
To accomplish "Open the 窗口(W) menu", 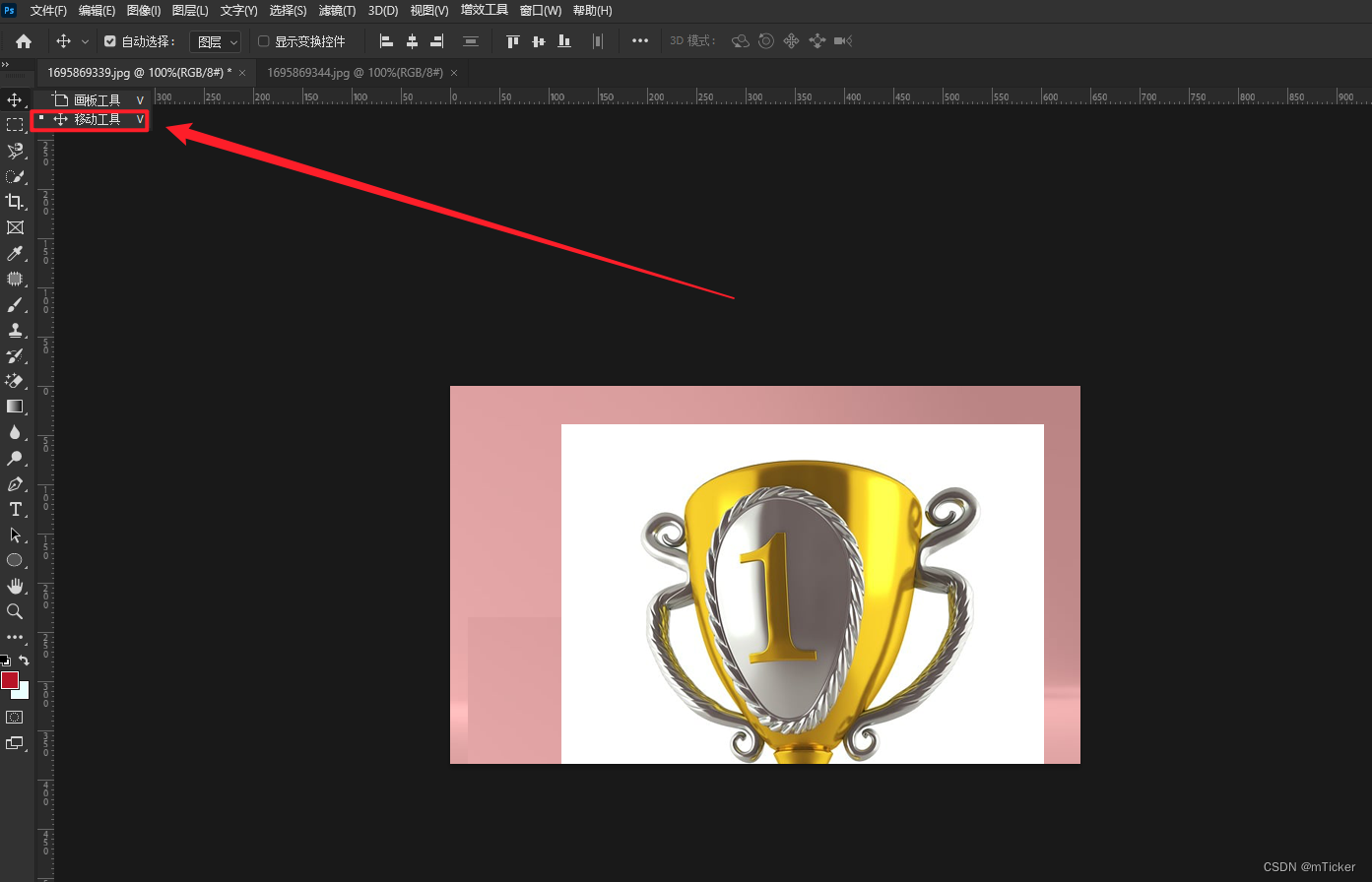I will 540,11.
